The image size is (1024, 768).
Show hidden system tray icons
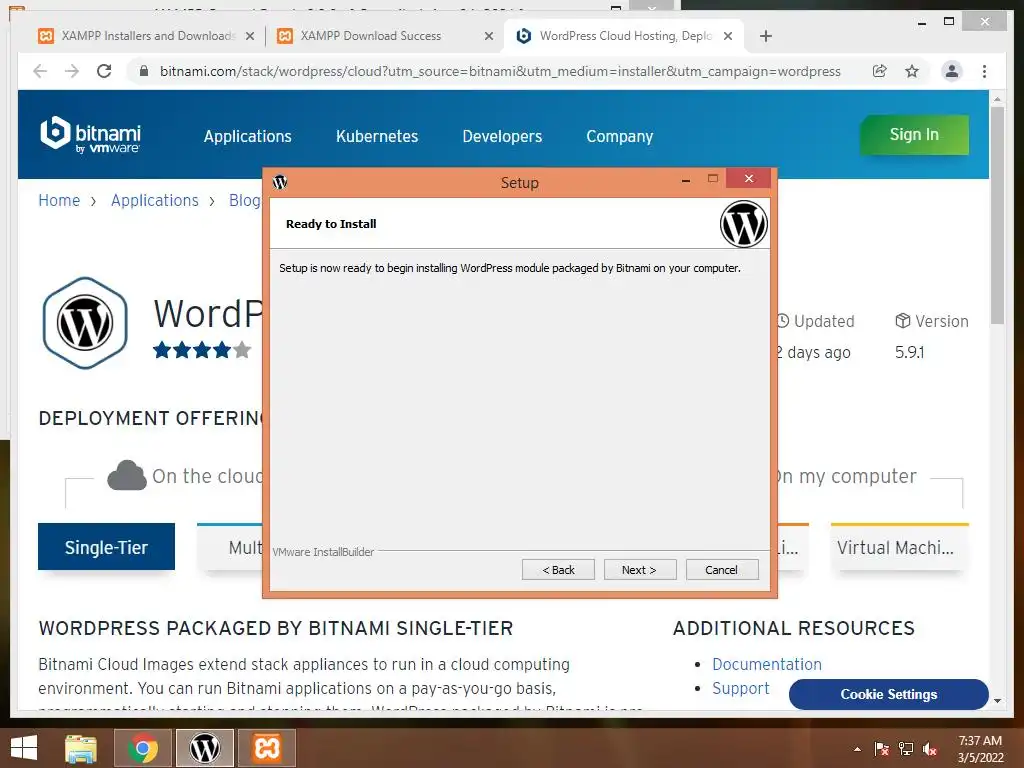point(857,749)
